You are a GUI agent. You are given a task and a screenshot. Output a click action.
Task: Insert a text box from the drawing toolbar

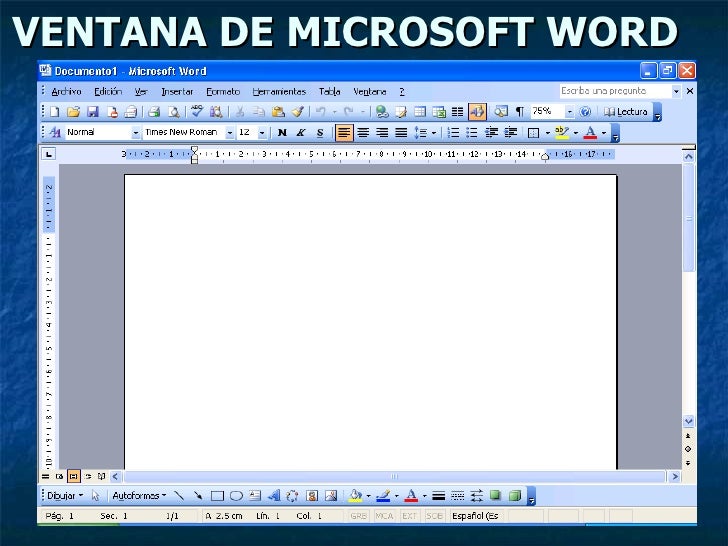255,496
